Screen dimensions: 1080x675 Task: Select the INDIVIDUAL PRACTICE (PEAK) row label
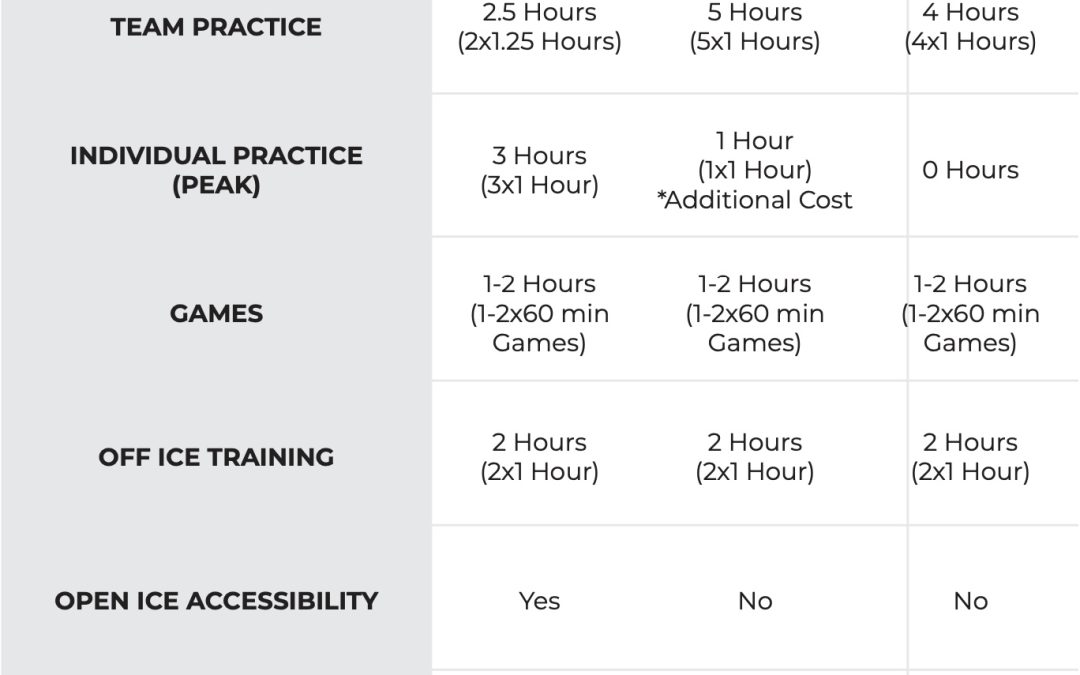216,170
